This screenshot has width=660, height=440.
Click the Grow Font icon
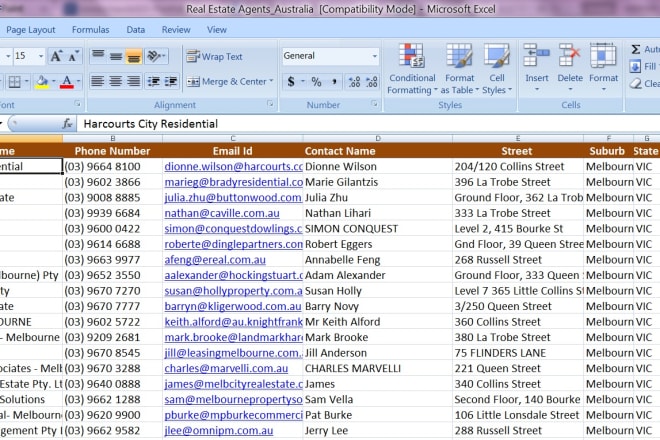(56, 56)
